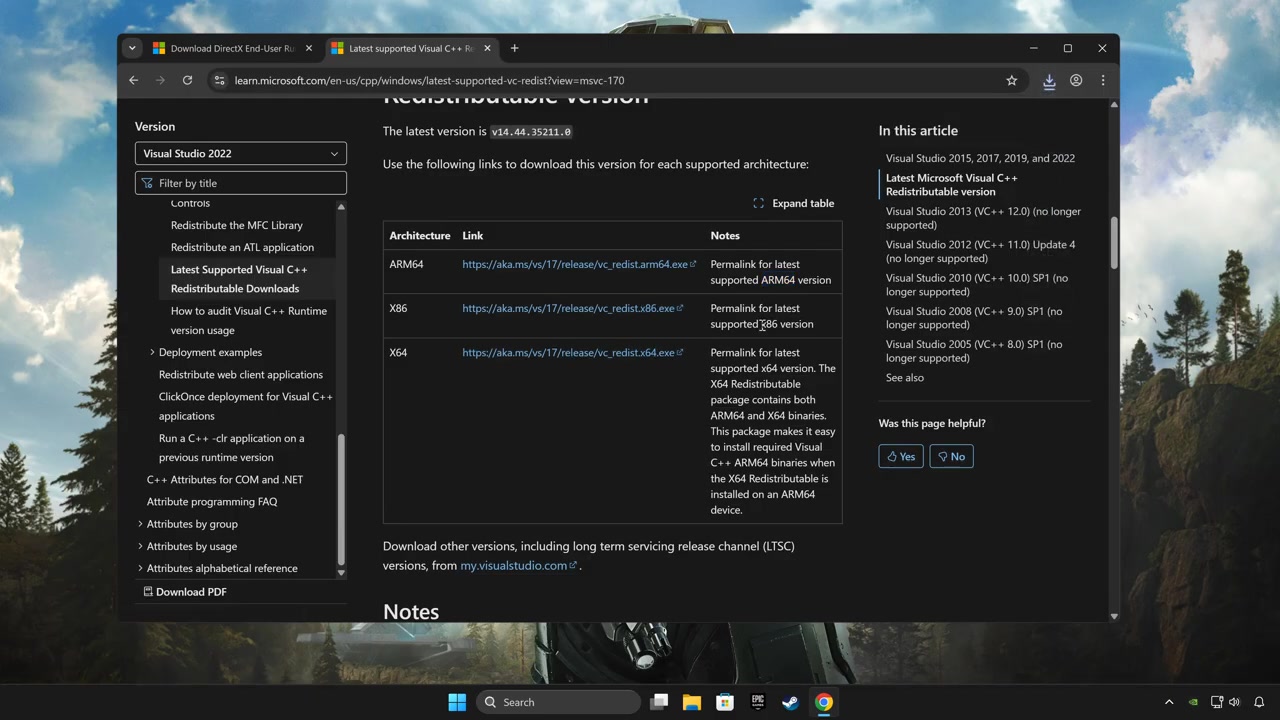Go back with the browser back arrow
Viewport: 1280px width, 720px height.
click(x=133, y=80)
